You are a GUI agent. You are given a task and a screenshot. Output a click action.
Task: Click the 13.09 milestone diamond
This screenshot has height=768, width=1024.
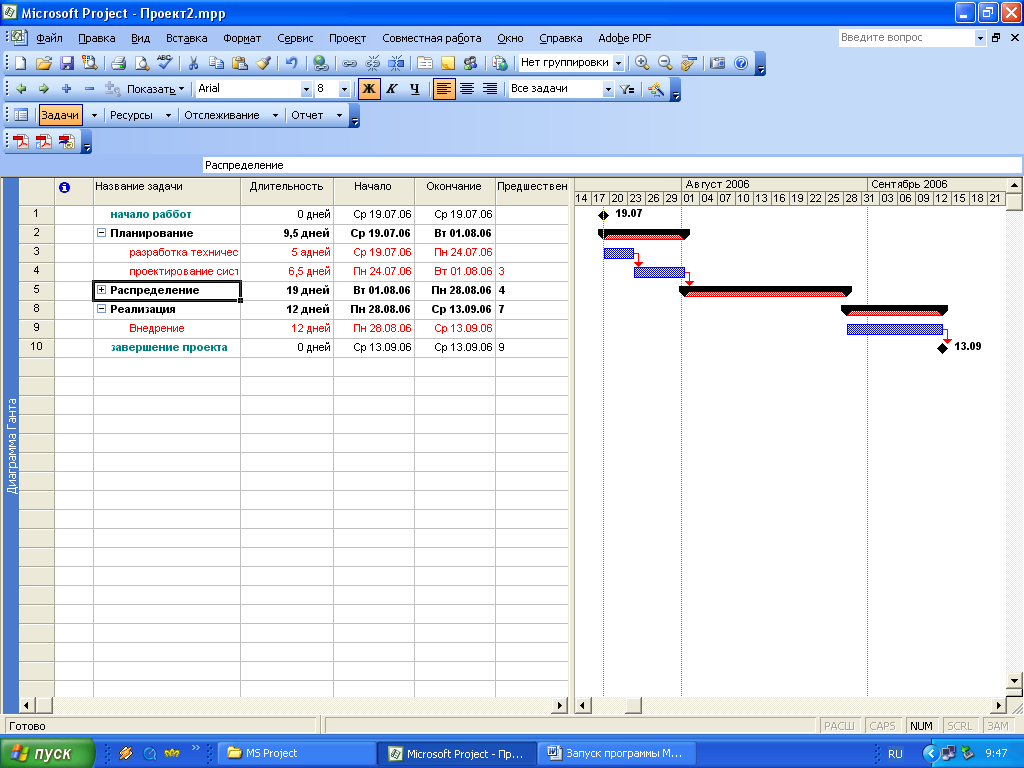tap(942, 348)
